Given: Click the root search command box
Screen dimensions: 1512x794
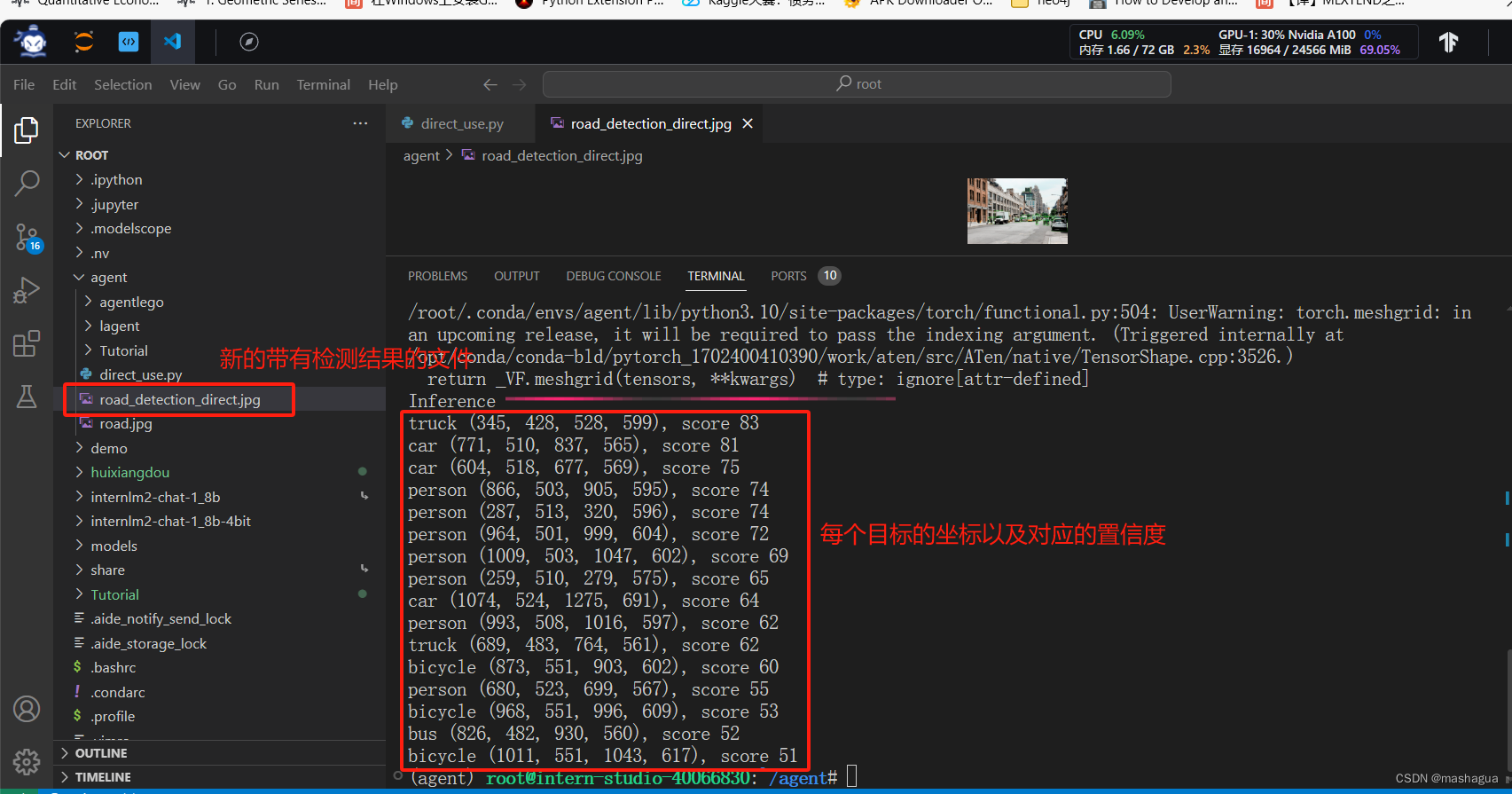Looking at the screenshot, I should coord(857,84).
